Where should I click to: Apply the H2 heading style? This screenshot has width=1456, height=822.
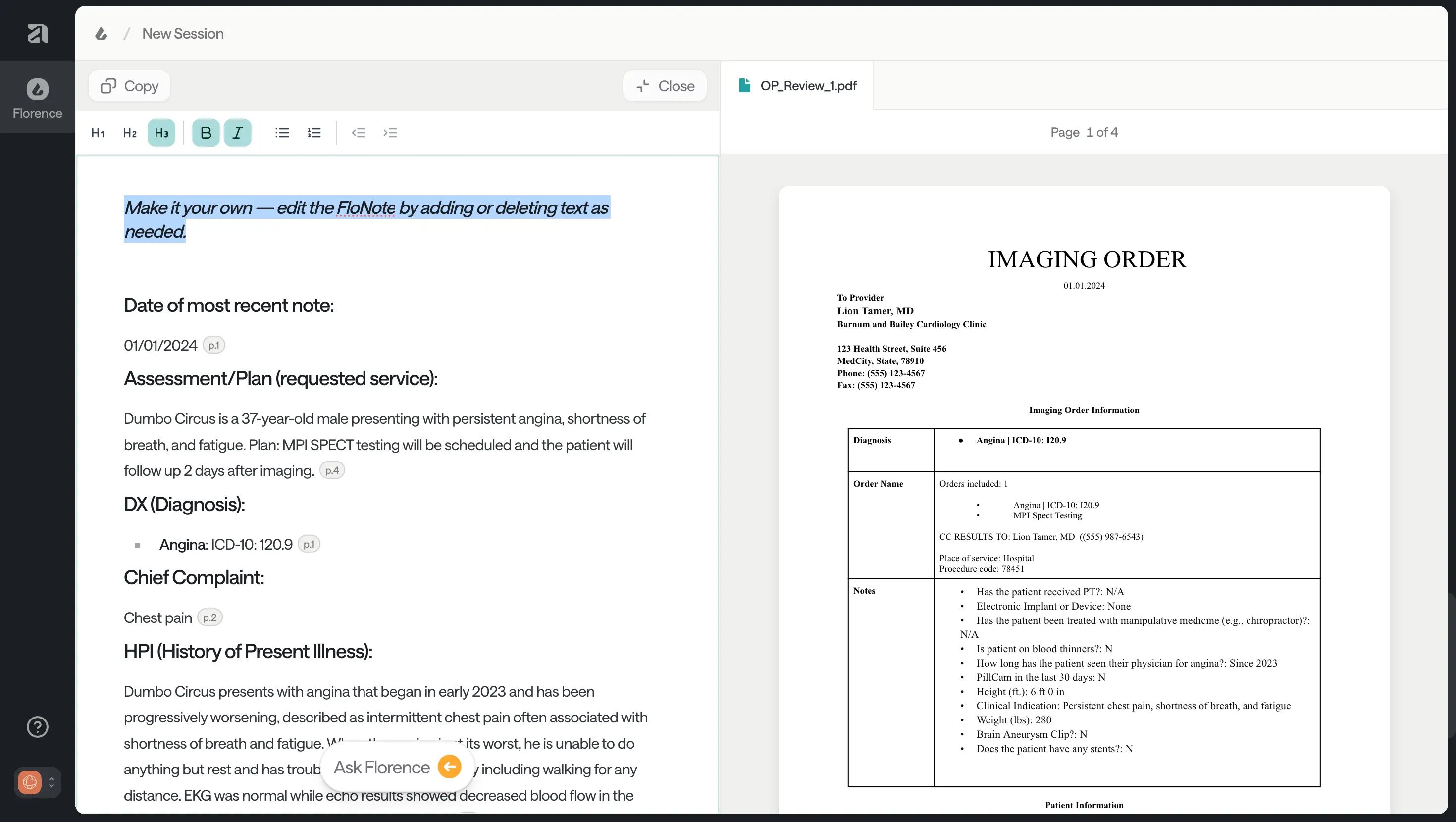(129, 133)
